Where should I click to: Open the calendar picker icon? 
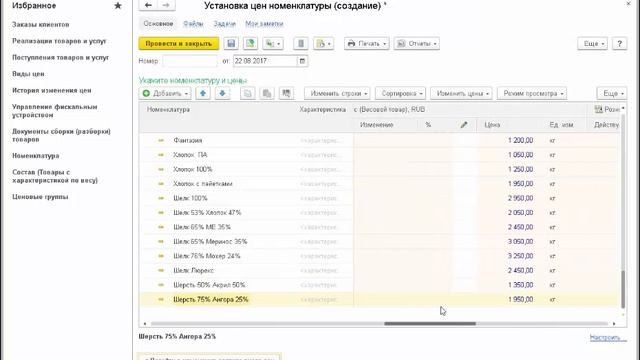pyautogui.click(x=302, y=61)
